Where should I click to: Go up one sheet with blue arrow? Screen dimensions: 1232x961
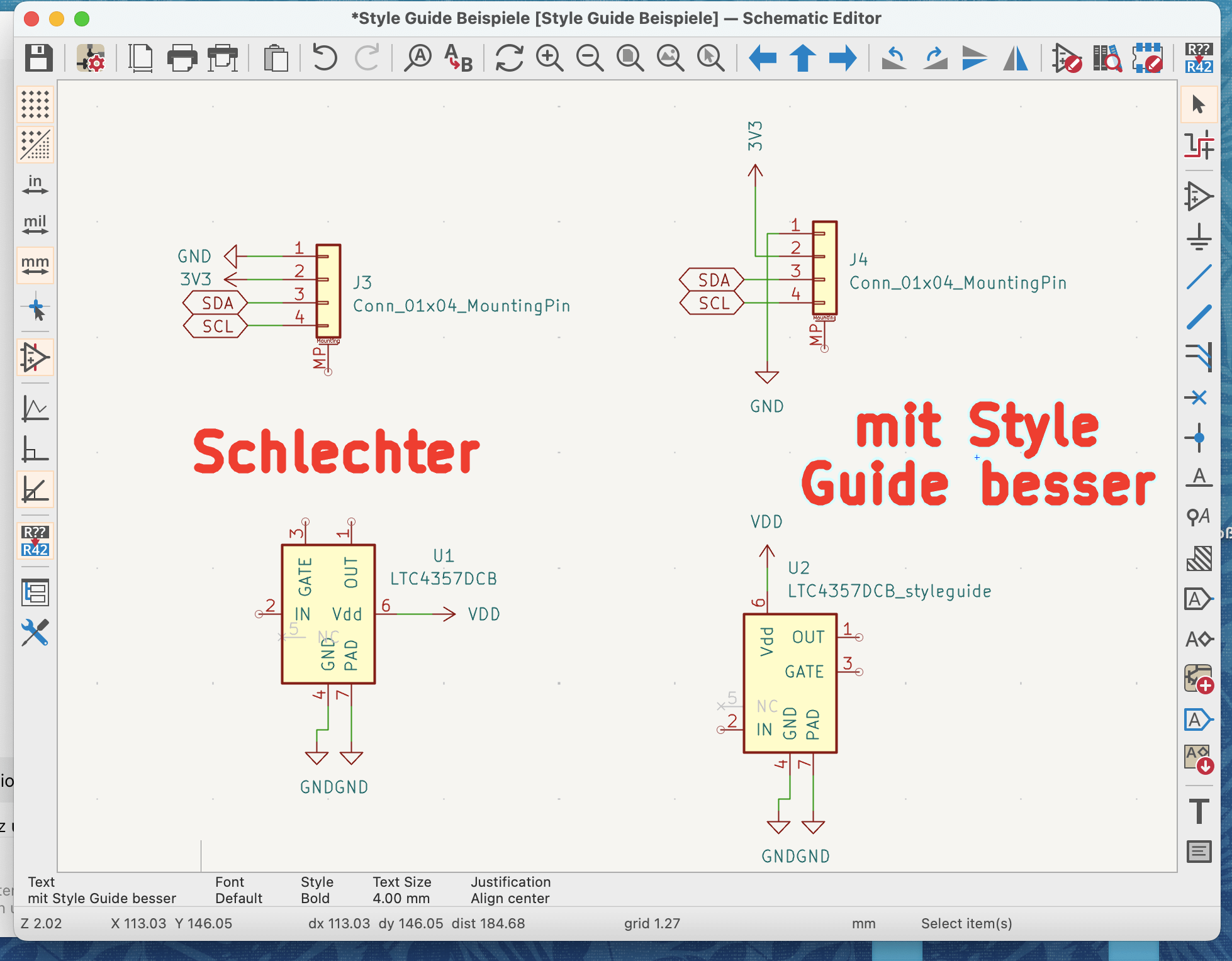[x=803, y=58]
